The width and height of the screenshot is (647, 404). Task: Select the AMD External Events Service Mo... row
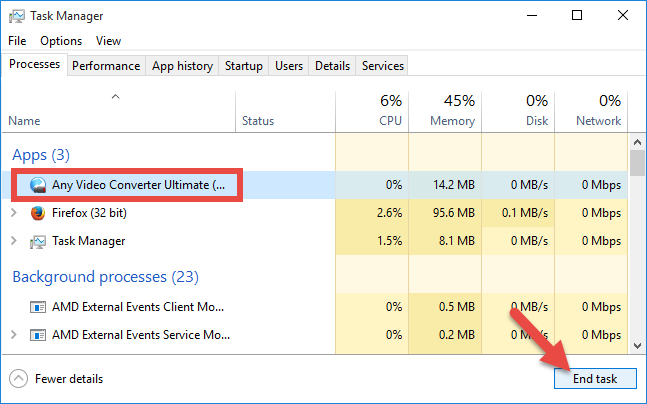(x=316, y=335)
